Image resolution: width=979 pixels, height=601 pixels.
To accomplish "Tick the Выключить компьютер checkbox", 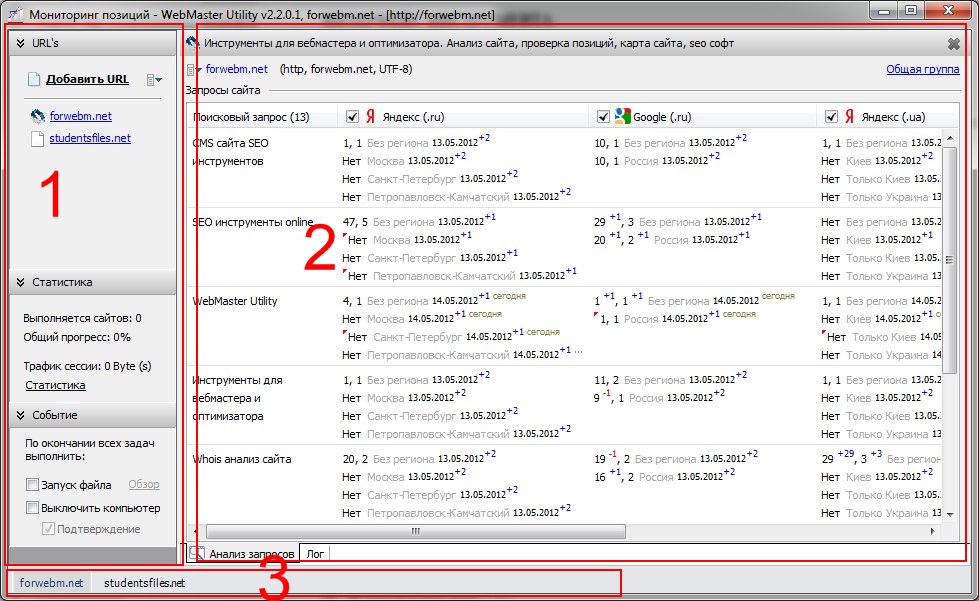I will pyautogui.click(x=32, y=508).
